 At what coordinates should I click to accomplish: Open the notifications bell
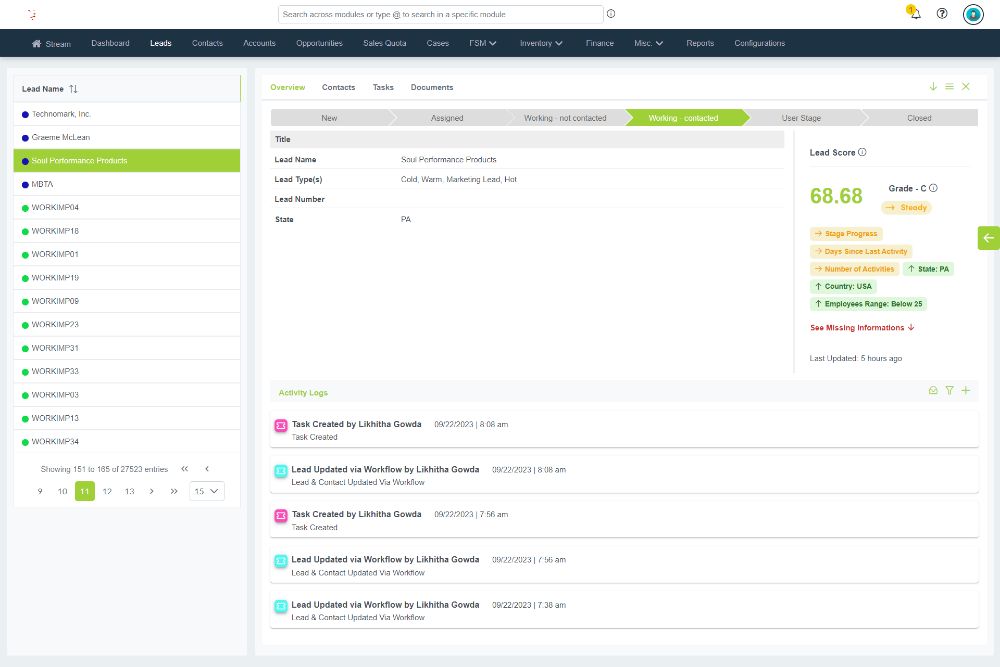[x=915, y=14]
